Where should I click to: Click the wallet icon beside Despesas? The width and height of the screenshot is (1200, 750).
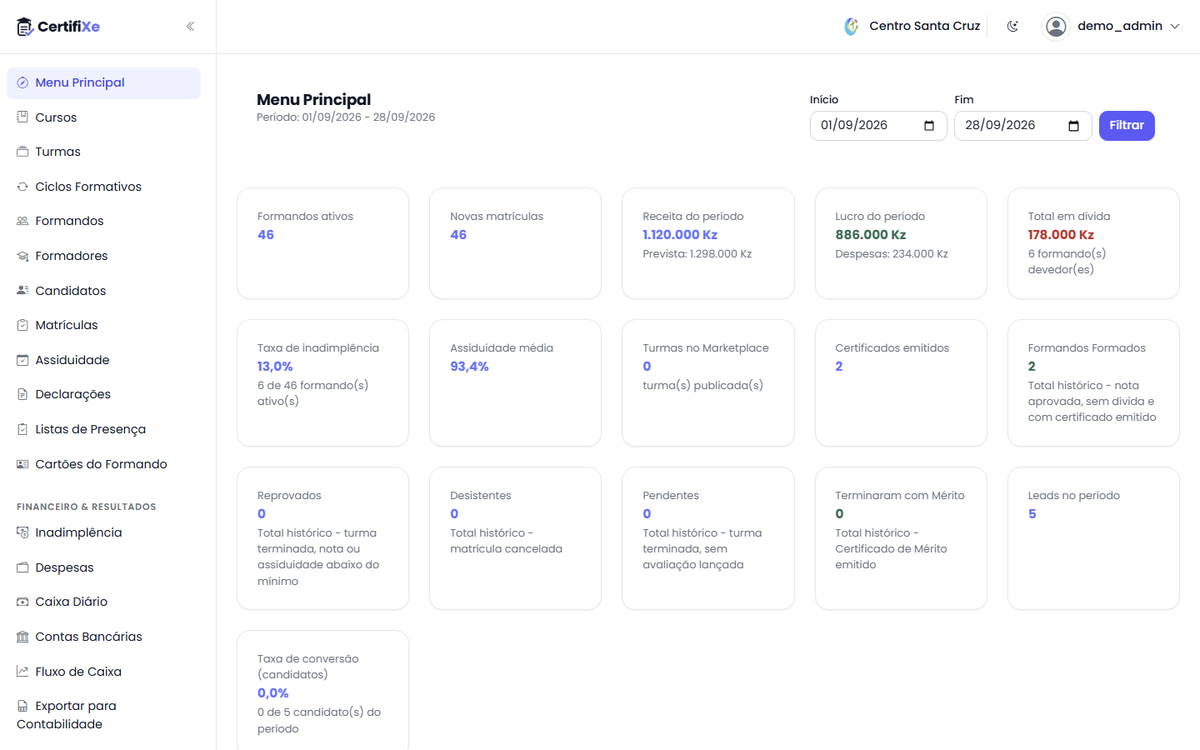pos(23,568)
